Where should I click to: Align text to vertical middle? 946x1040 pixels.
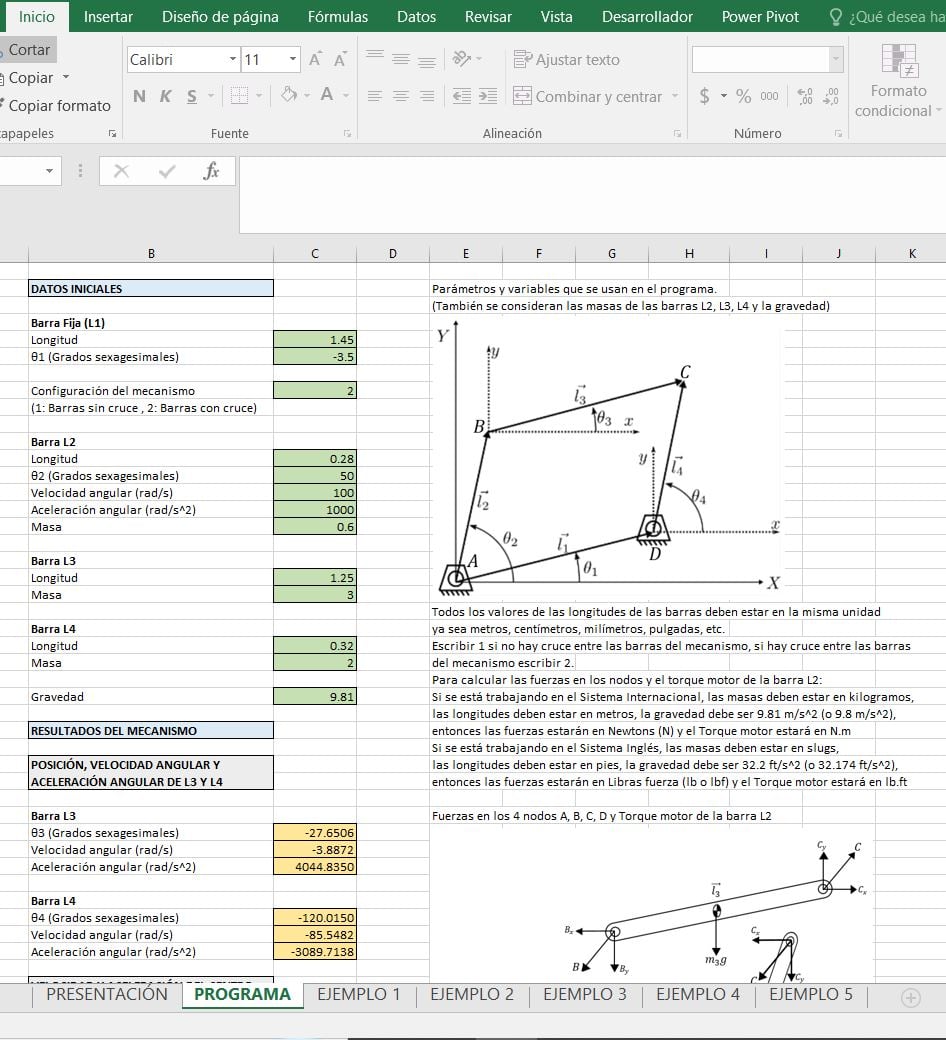click(401, 58)
